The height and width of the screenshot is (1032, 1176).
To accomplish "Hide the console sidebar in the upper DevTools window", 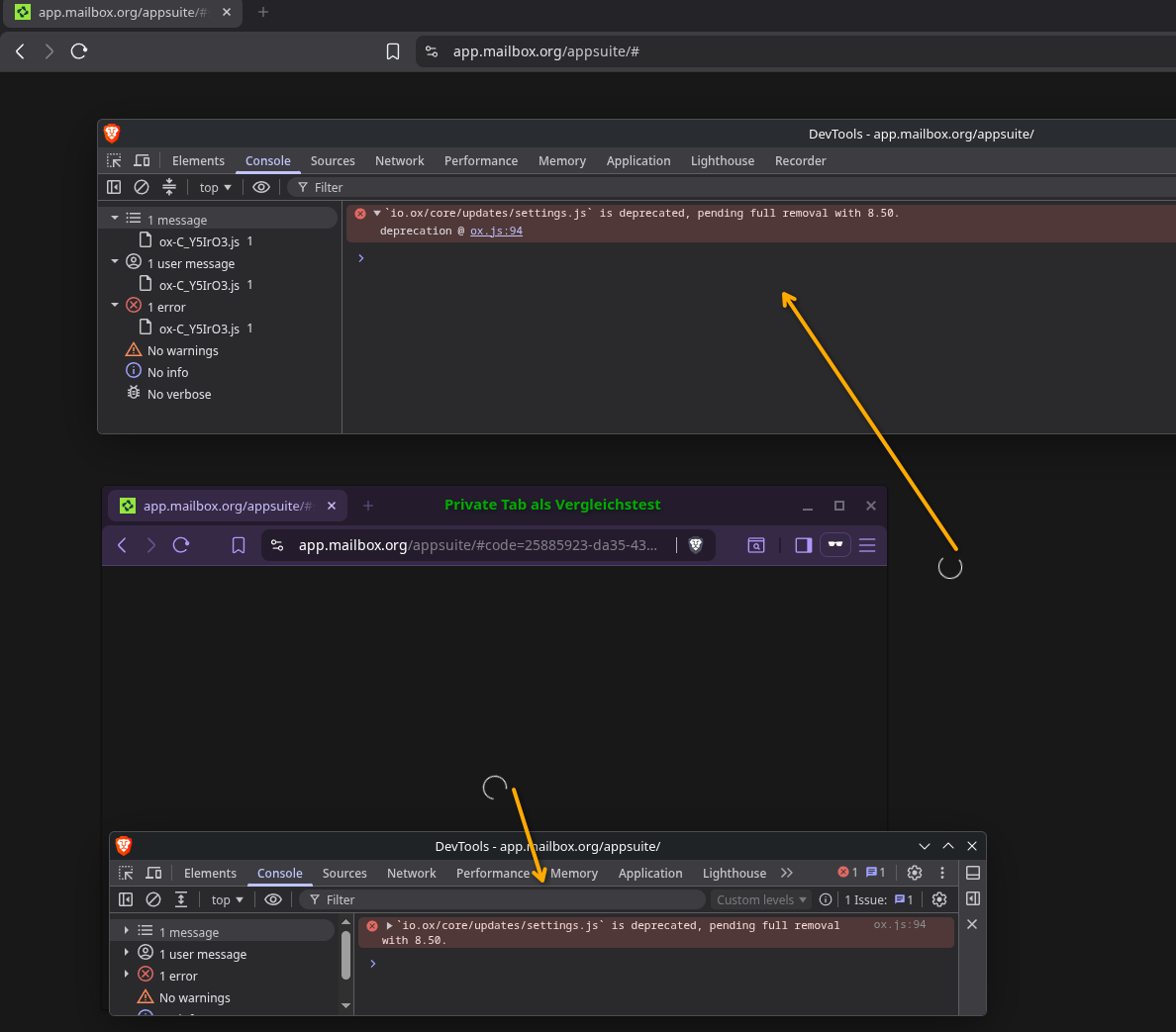I will point(114,187).
